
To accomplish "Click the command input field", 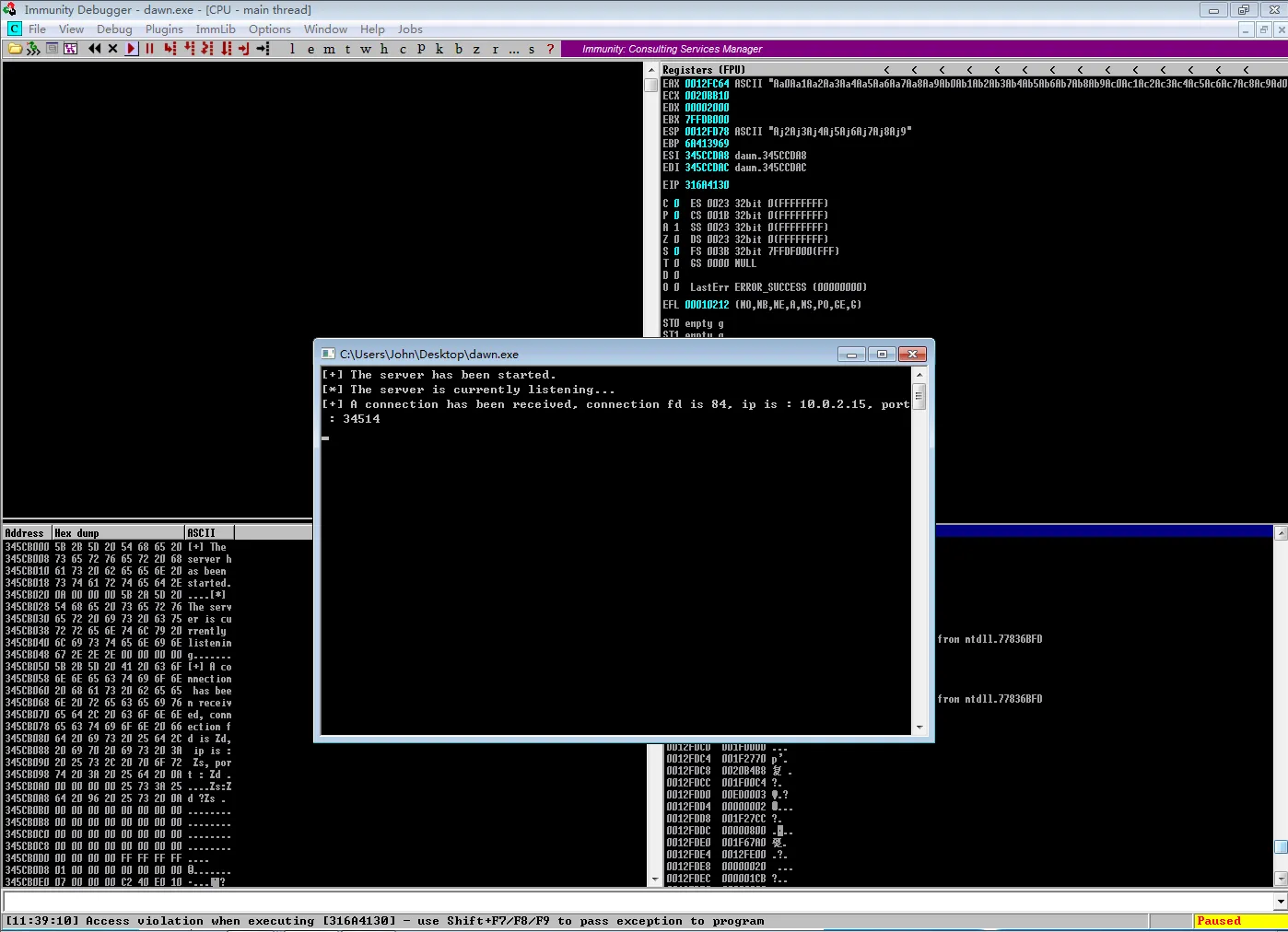I will (x=638, y=902).
